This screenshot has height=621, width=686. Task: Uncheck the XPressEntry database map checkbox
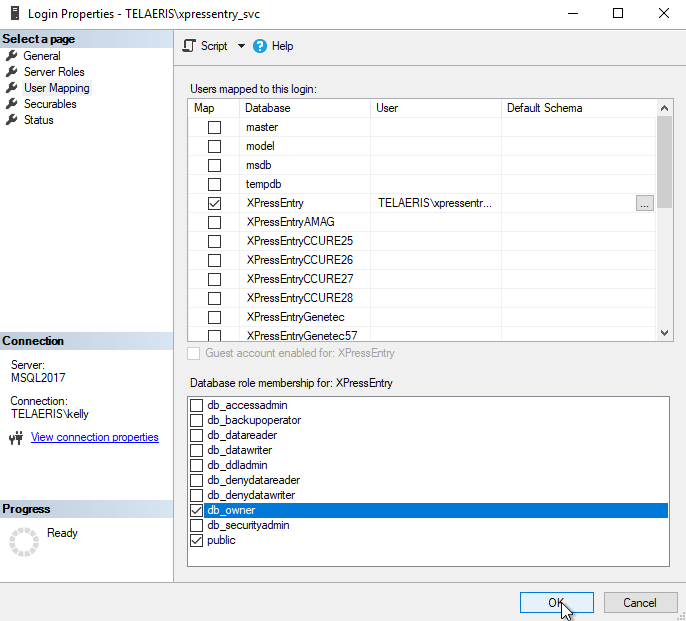(x=214, y=203)
